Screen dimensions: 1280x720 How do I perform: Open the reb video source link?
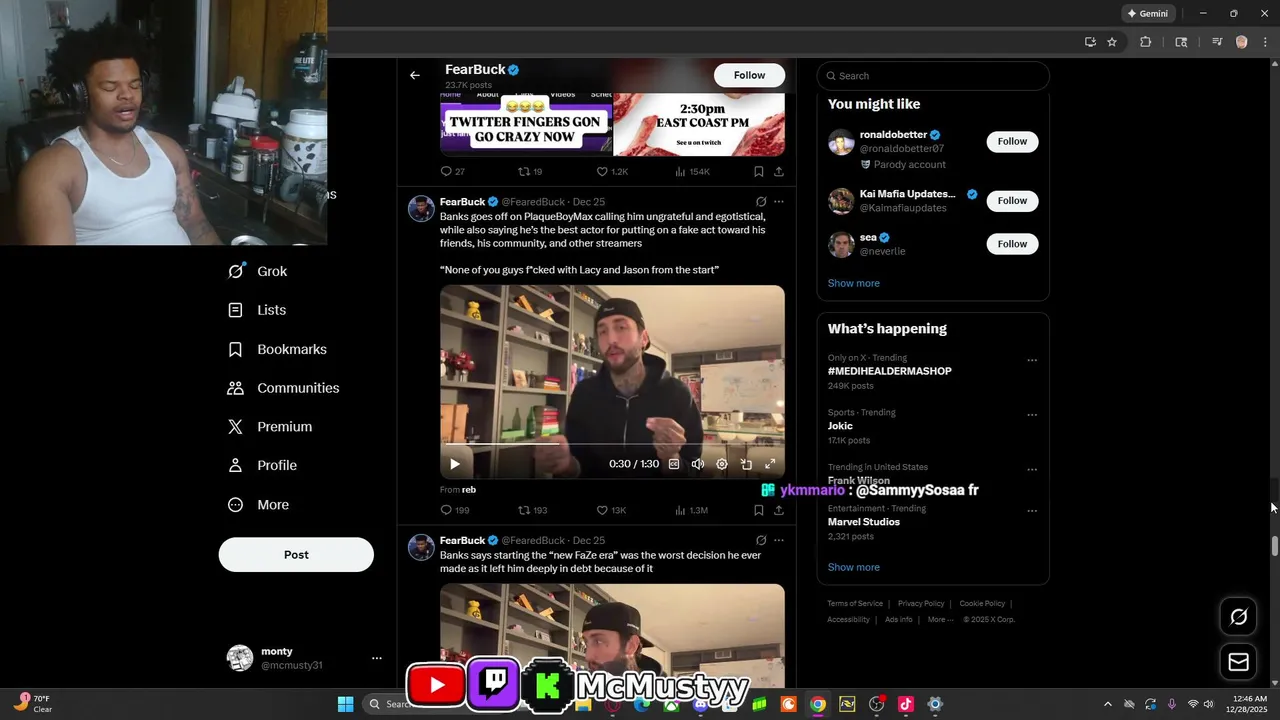pyautogui.click(x=468, y=490)
